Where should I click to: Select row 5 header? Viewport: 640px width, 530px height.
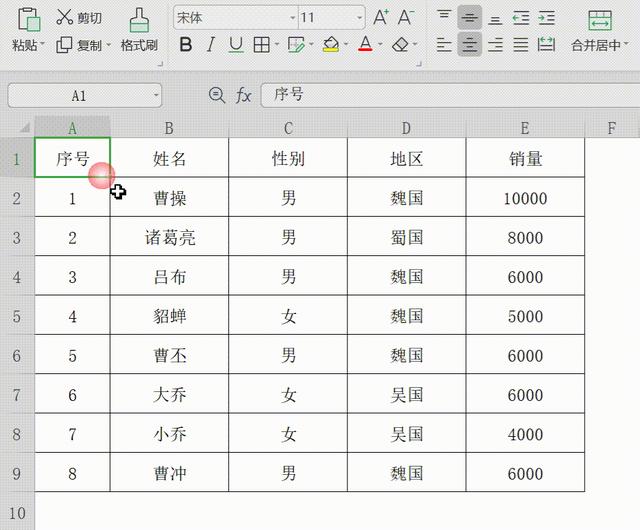click(x=17, y=316)
